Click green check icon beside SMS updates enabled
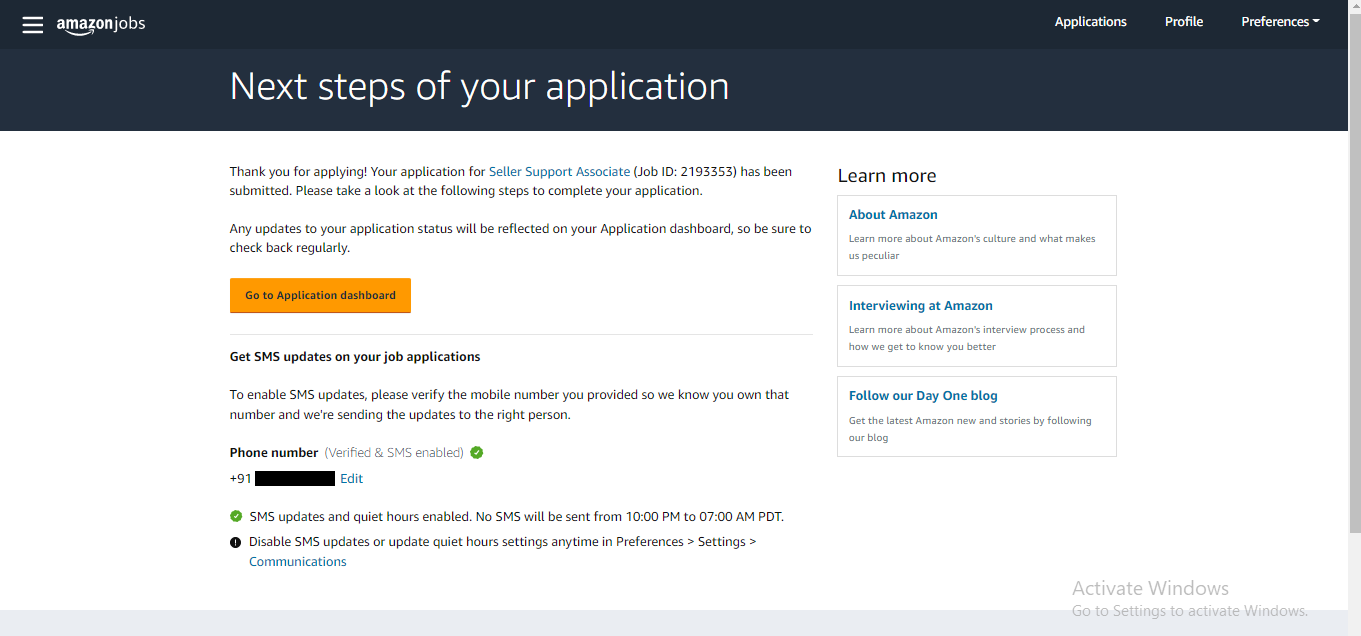The height and width of the screenshot is (636, 1361). click(x=236, y=517)
